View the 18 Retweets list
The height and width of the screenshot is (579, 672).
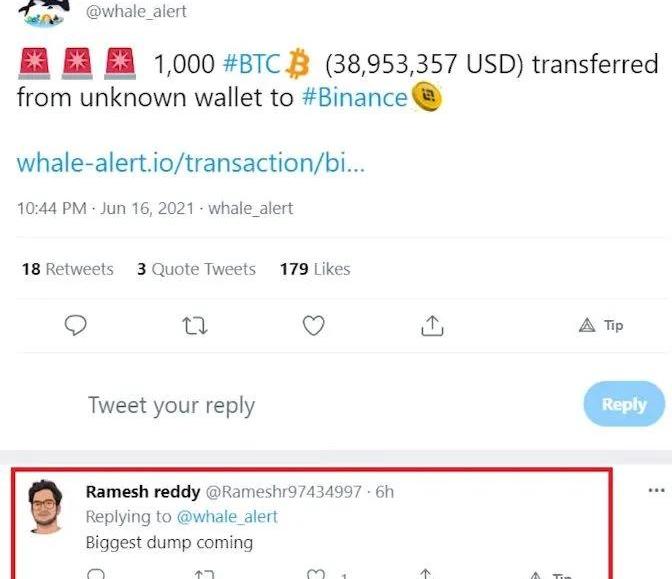pos(68,269)
